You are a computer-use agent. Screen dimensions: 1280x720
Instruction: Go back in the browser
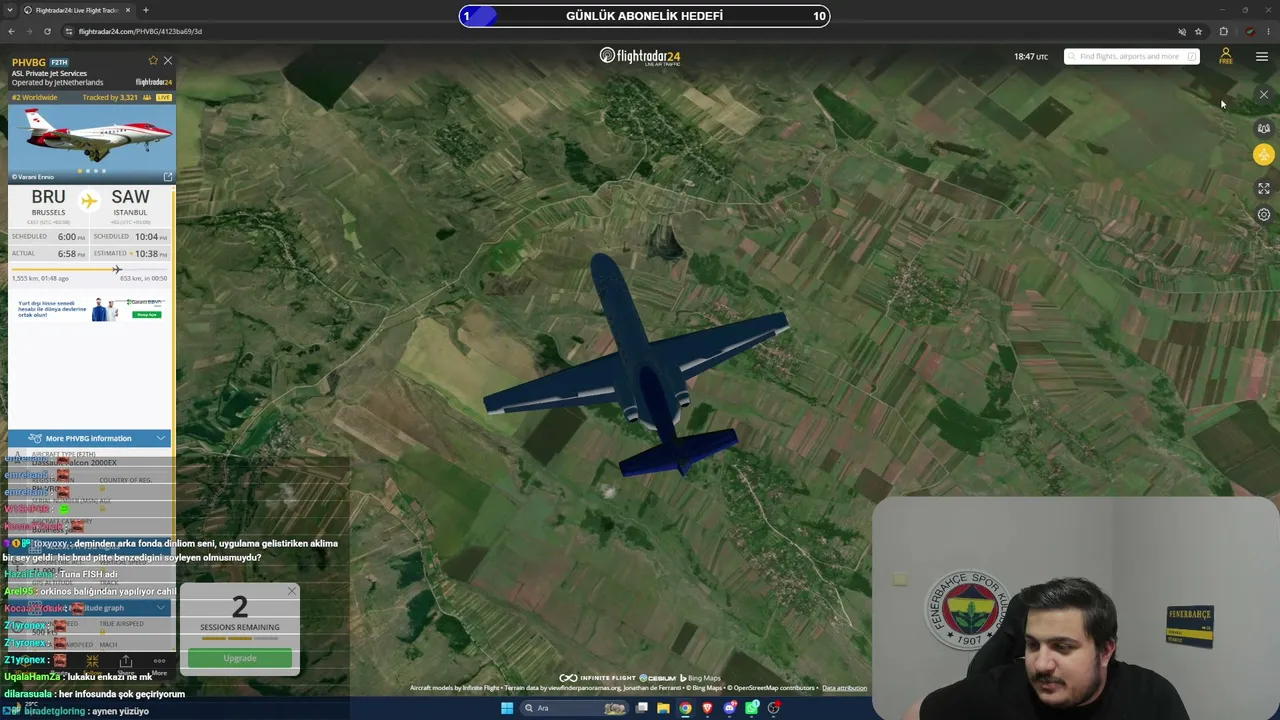(12, 31)
